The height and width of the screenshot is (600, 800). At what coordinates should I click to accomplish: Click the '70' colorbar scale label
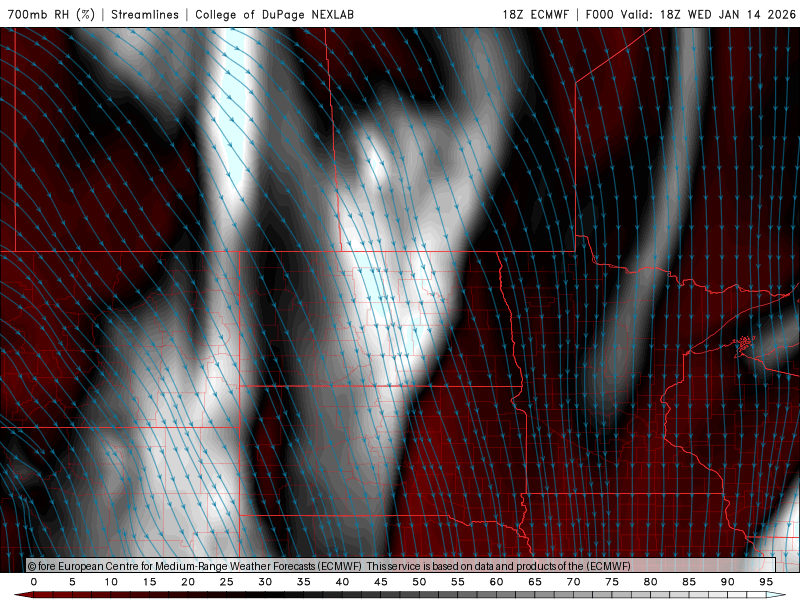coord(573,582)
